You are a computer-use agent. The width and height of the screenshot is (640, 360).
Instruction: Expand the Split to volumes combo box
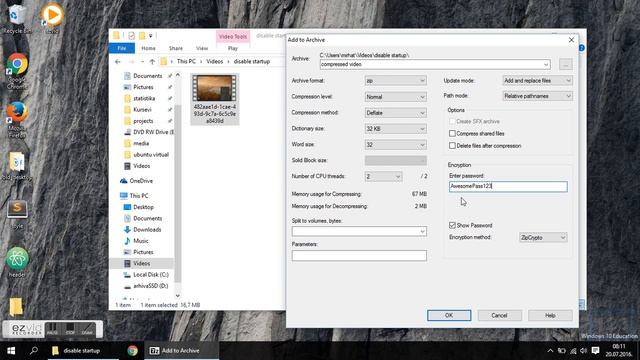pos(422,231)
